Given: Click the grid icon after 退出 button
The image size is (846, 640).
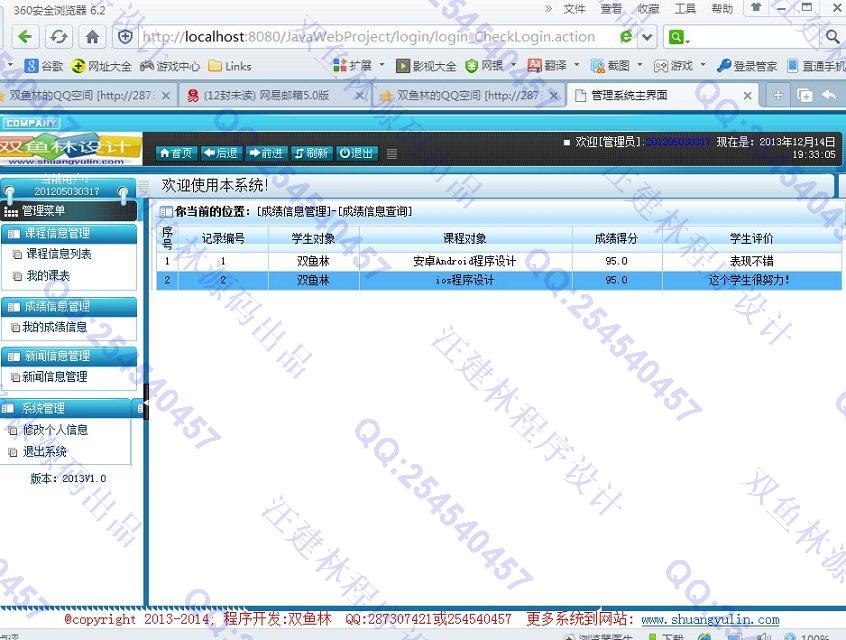Looking at the screenshot, I should click(392, 154).
